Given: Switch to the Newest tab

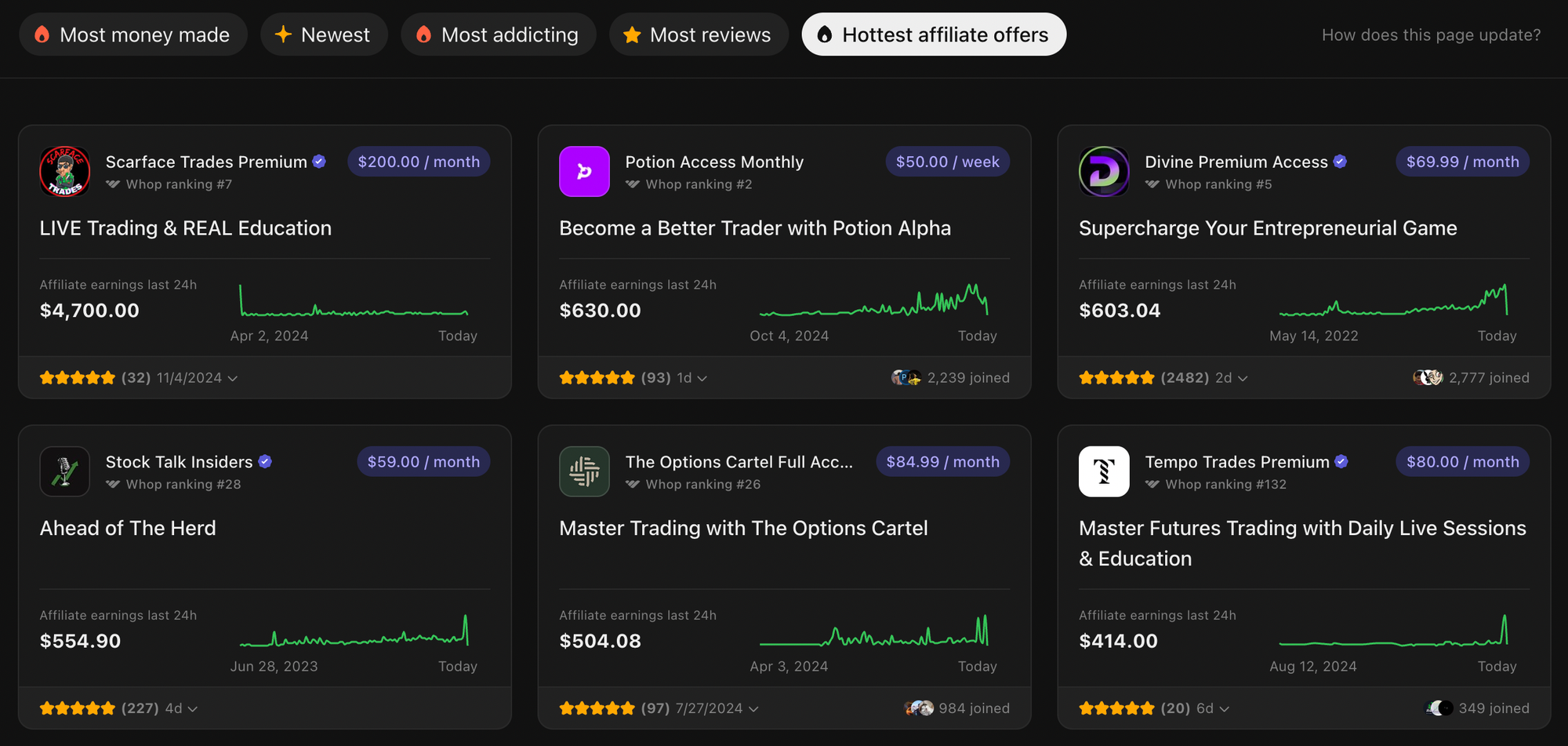Looking at the screenshot, I should click(x=324, y=35).
